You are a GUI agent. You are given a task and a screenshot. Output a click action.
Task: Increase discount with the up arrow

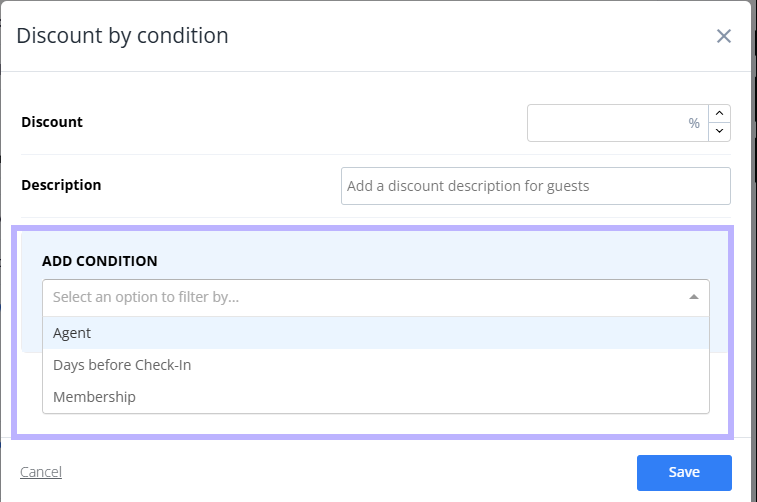click(719, 113)
